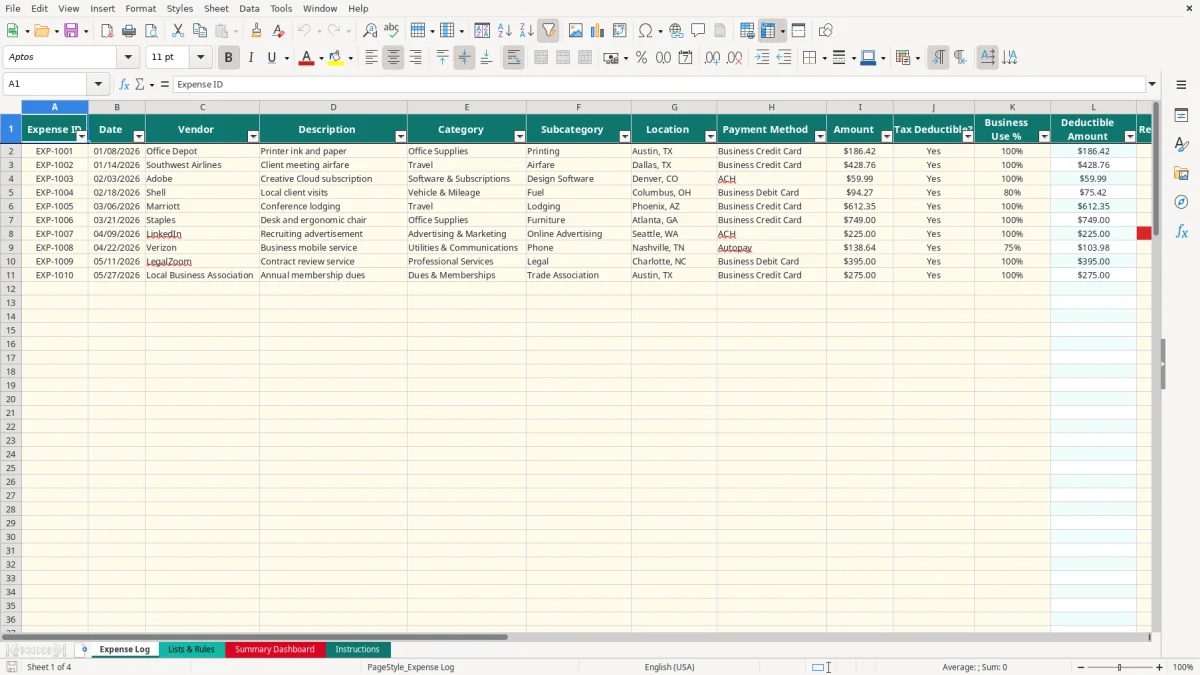Open the Location column filter dropdown
This screenshot has width=1200, height=675.
(x=710, y=136)
